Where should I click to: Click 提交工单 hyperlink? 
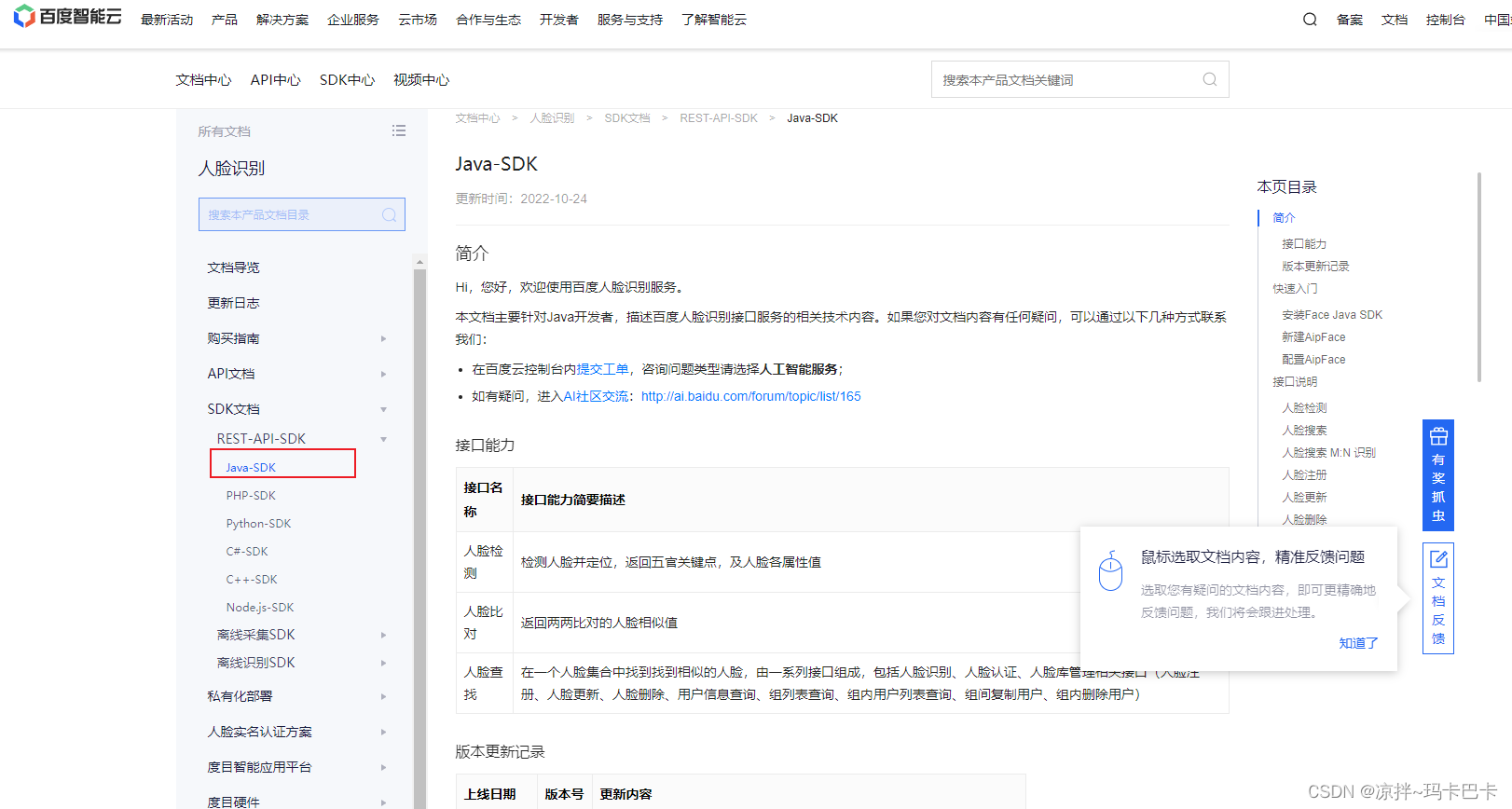point(602,369)
